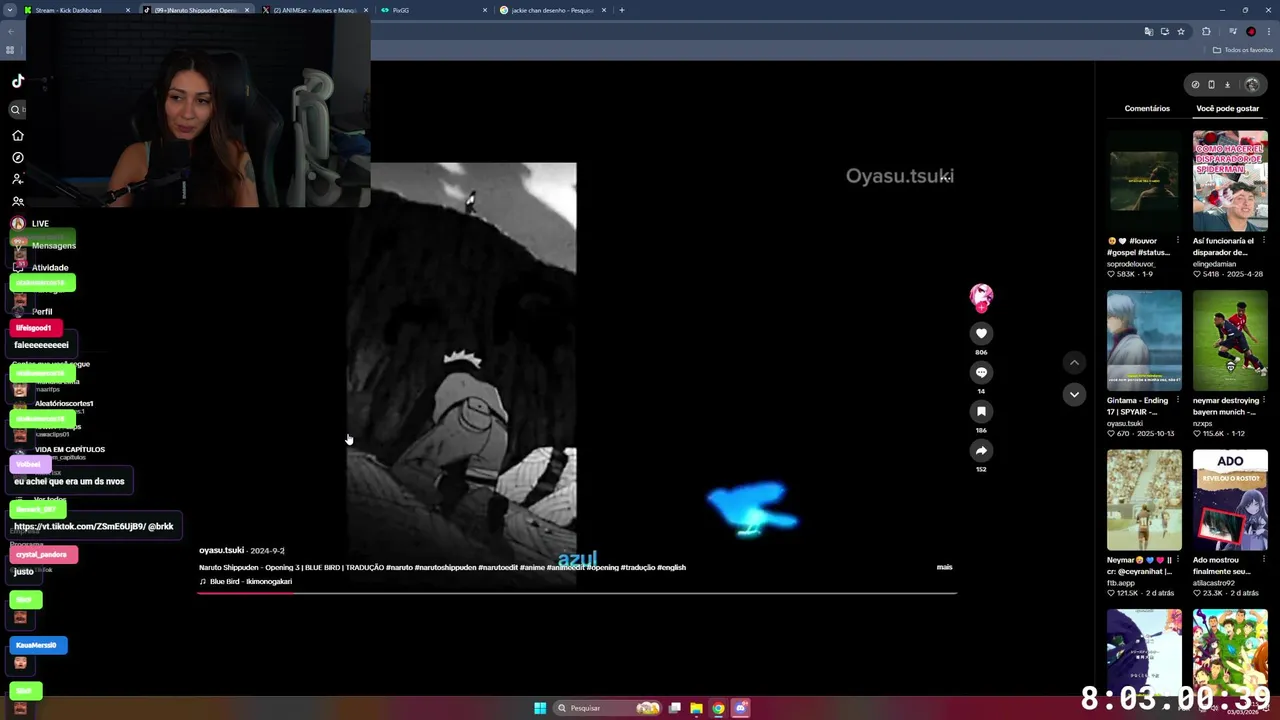The height and width of the screenshot is (720, 1280).
Task: Open Chrome media controls icon
Action: click(x=1233, y=31)
